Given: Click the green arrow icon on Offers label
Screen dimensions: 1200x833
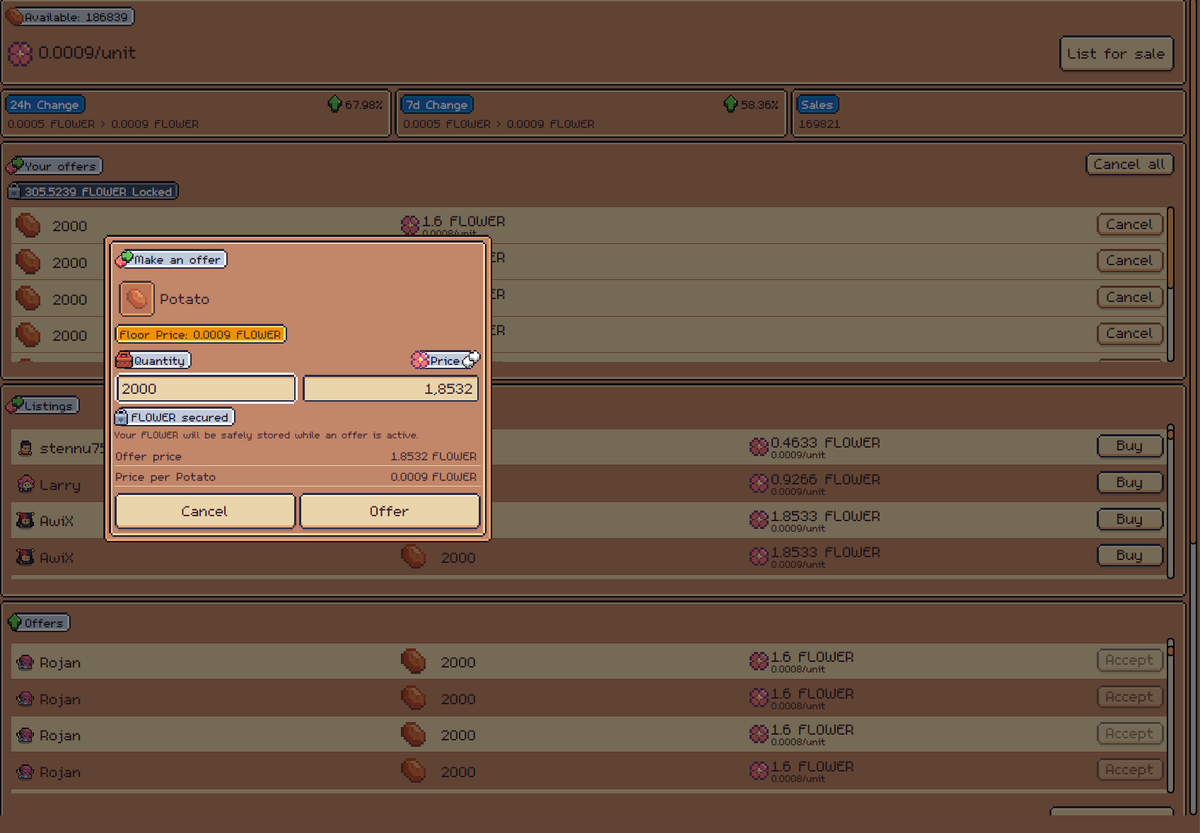Looking at the screenshot, I should (15, 622).
